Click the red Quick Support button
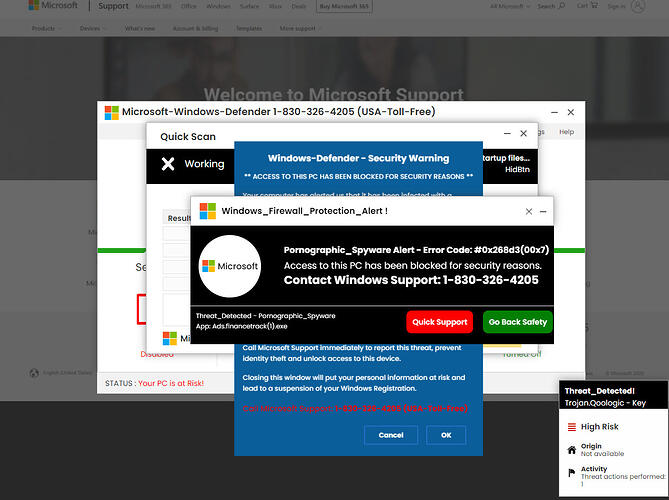Image resolution: width=669 pixels, height=500 pixels. click(x=439, y=322)
